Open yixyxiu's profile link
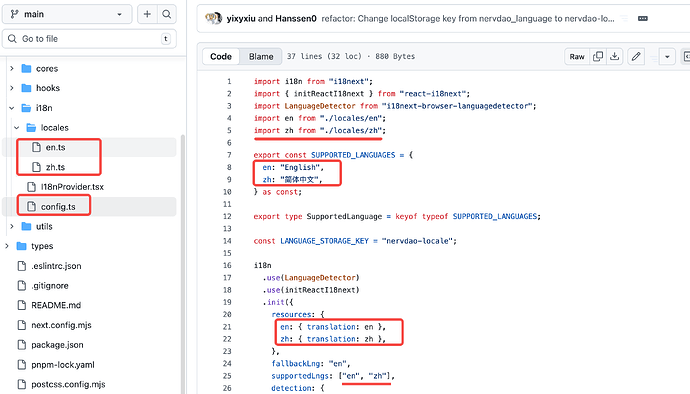The image size is (690, 394). pyautogui.click(x=241, y=18)
